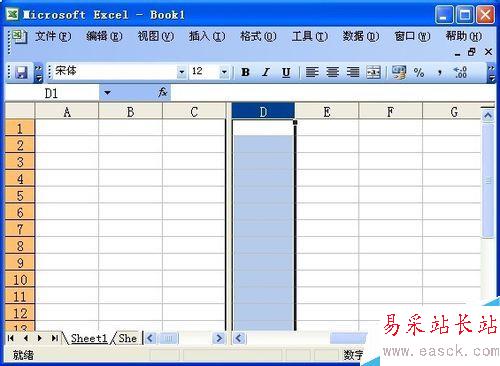The image size is (500, 366).
Task: Select column F header
Action: (390, 112)
